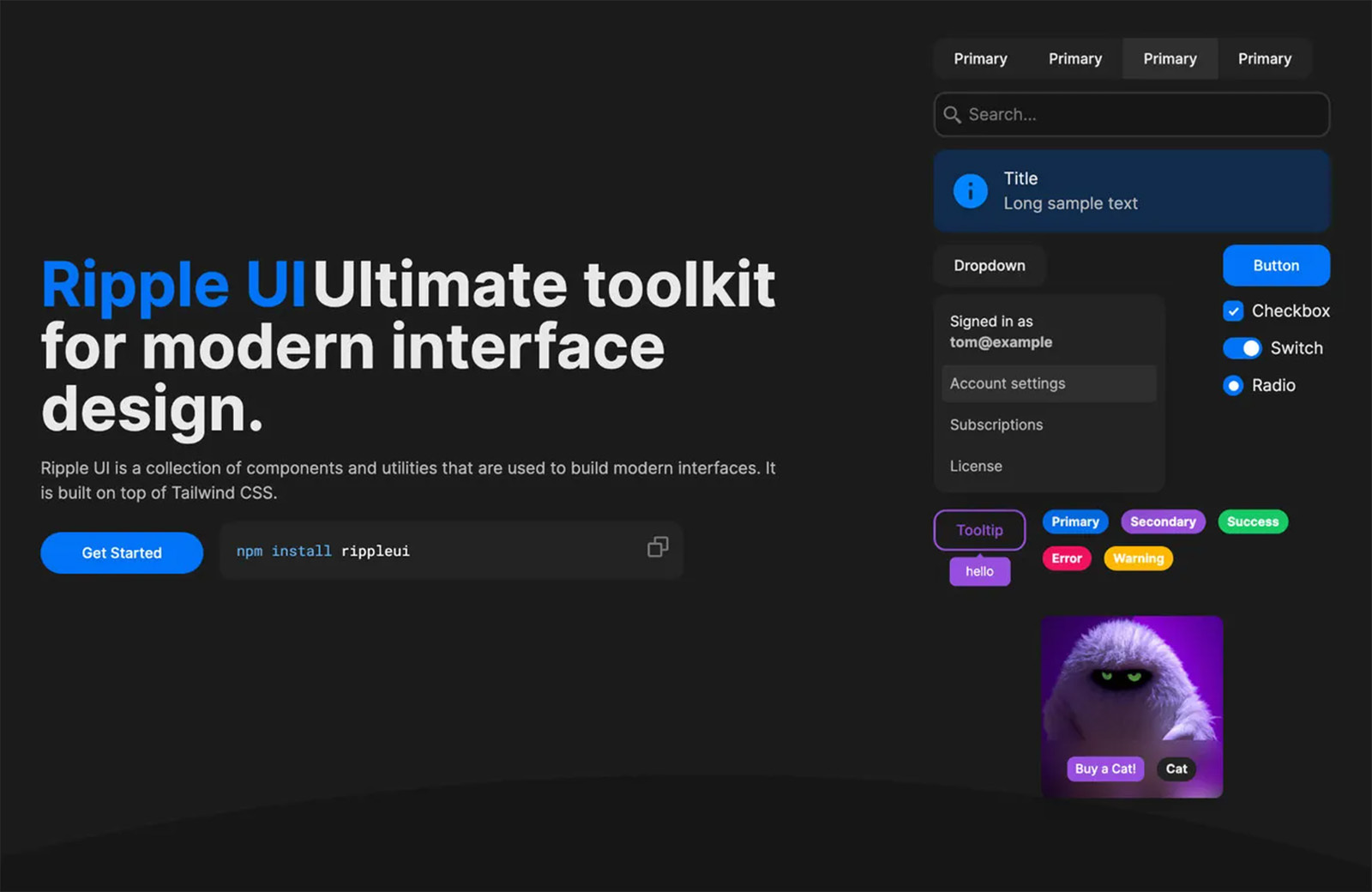
Task: Choose License from the dropdown menu
Action: [x=1049, y=467]
